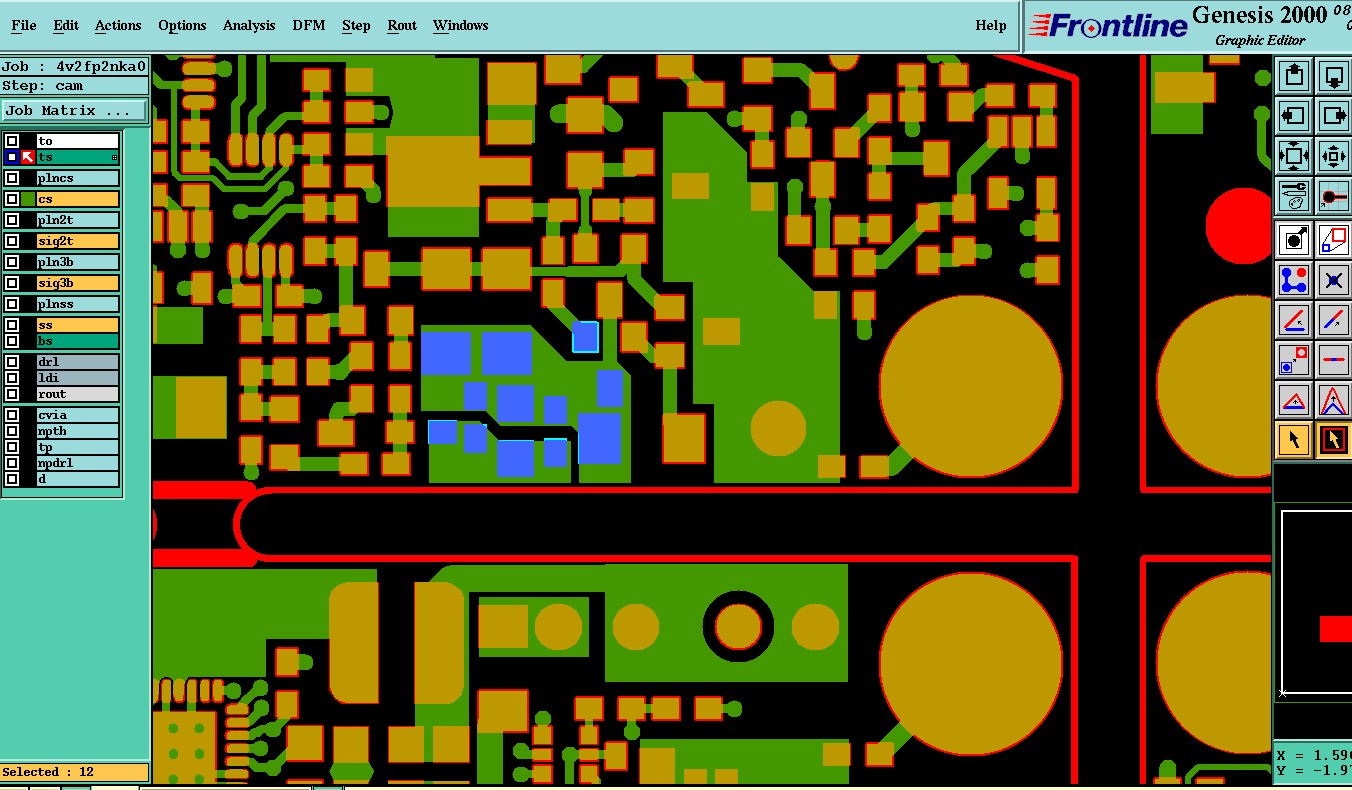Viewport: 1352px width, 790px height.
Task: Select the 'sig3b' layer name
Action: (x=78, y=283)
